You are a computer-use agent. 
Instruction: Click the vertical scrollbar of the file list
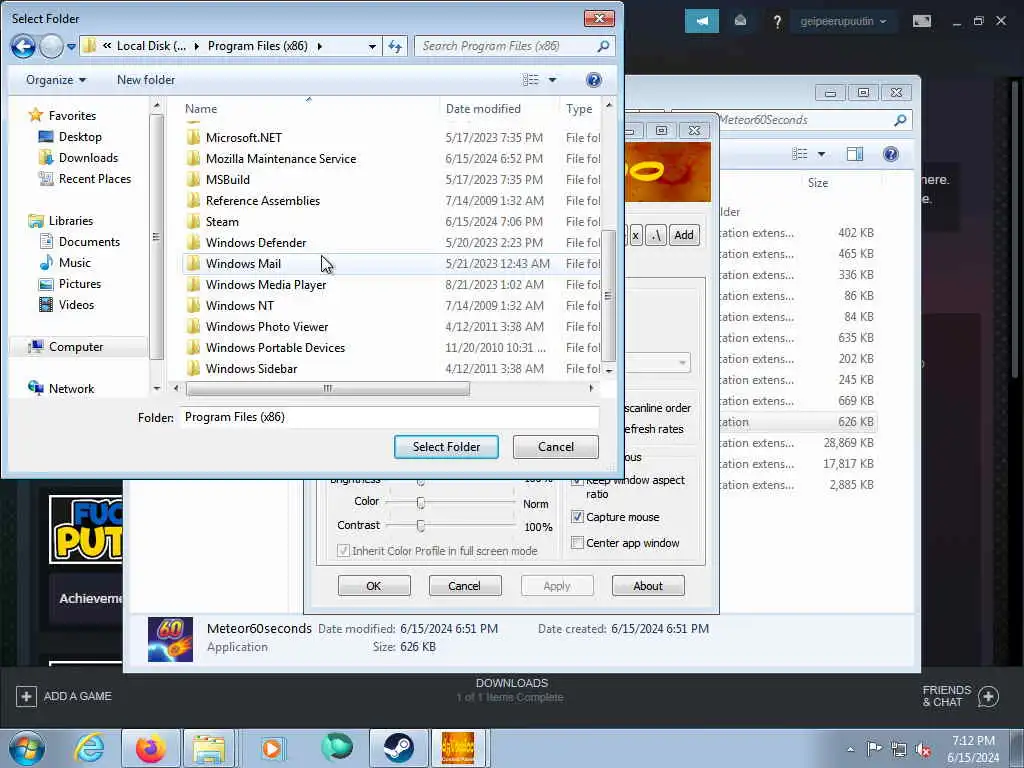coord(609,295)
